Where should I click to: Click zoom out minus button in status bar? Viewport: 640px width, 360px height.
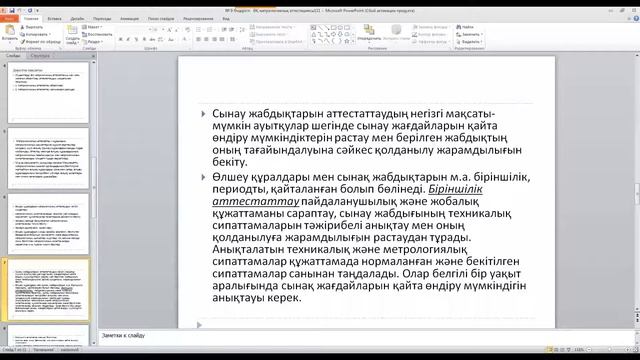click(589, 350)
